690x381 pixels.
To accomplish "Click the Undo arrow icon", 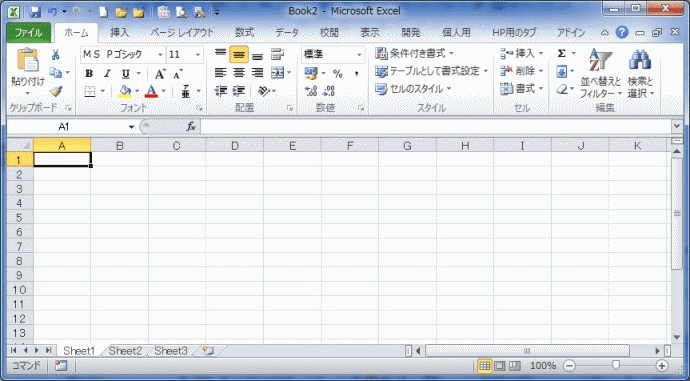I will [53, 12].
